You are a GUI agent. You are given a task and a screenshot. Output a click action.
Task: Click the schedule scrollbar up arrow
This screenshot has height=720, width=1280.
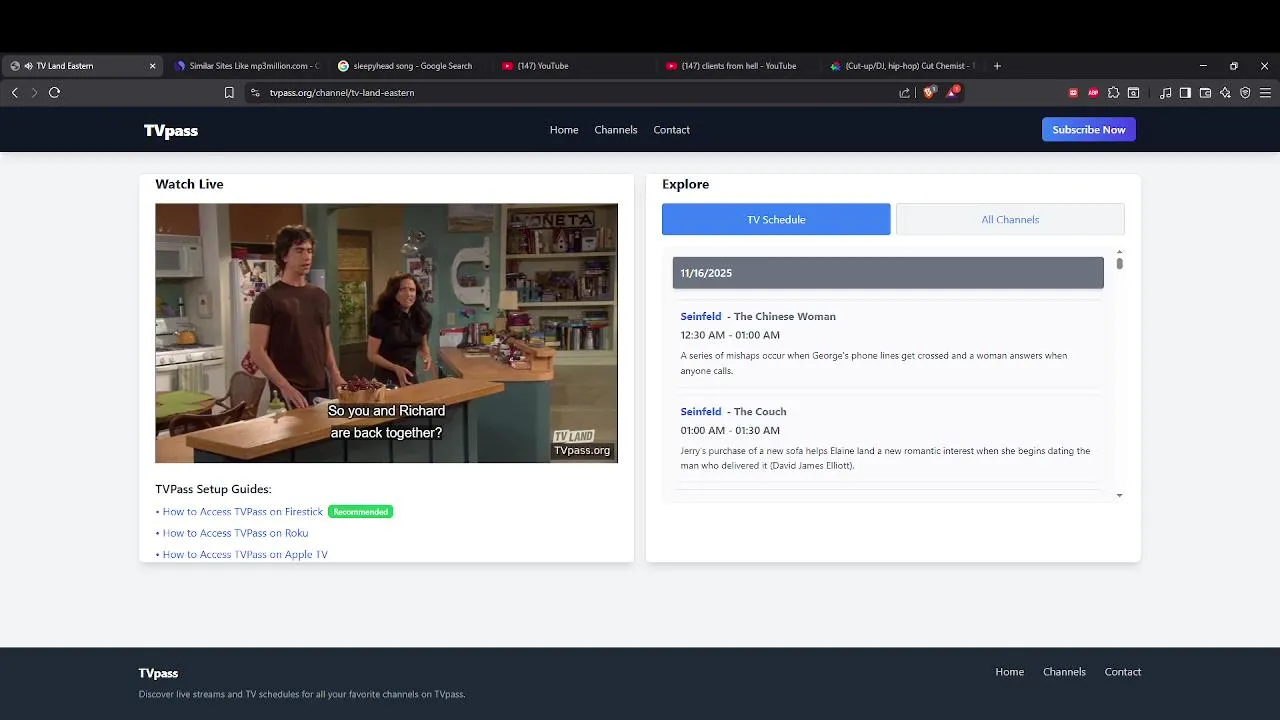pos(1119,252)
